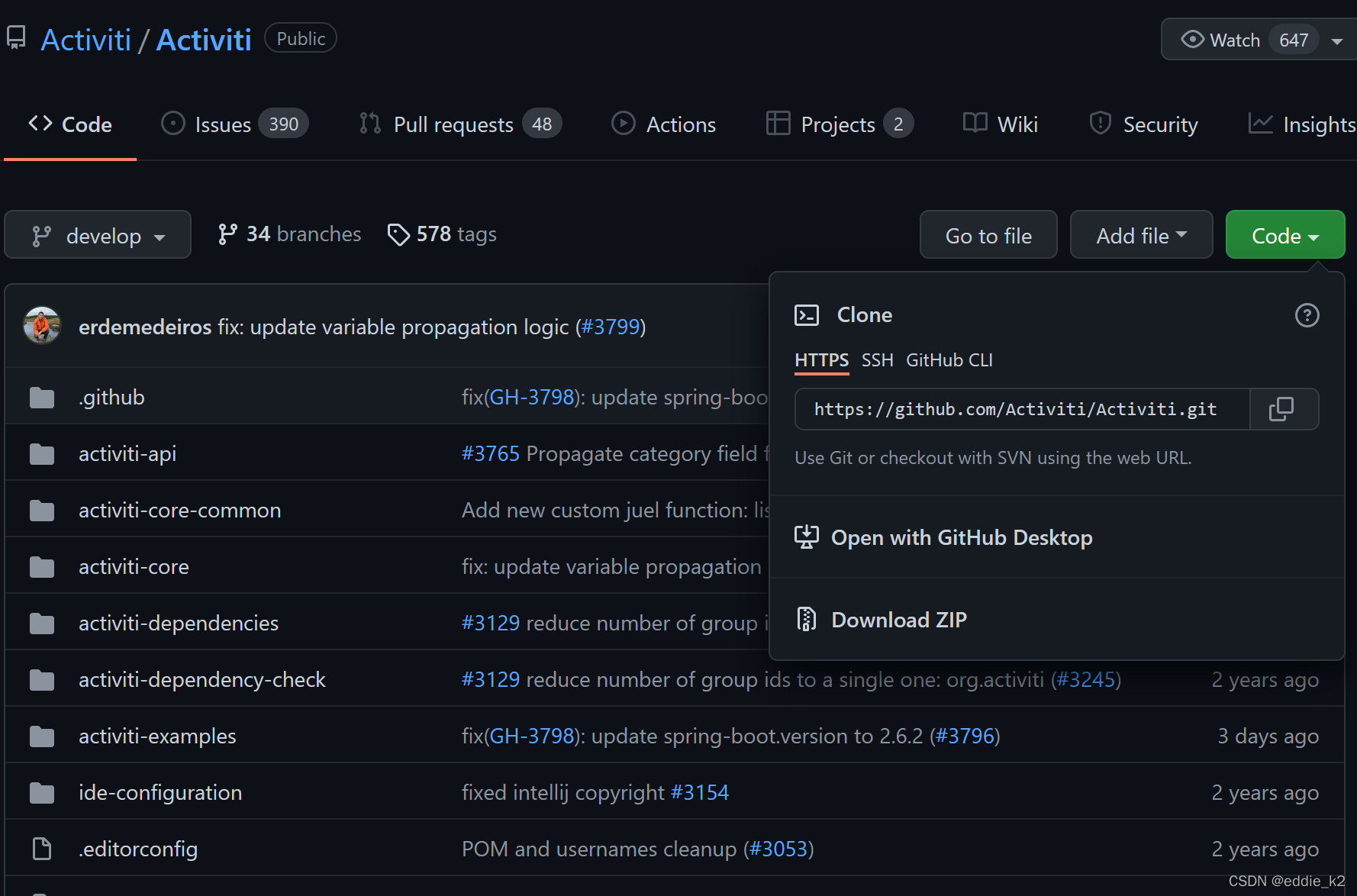Open the activiti-core-common folder
This screenshot has height=896, width=1357.
[179, 511]
